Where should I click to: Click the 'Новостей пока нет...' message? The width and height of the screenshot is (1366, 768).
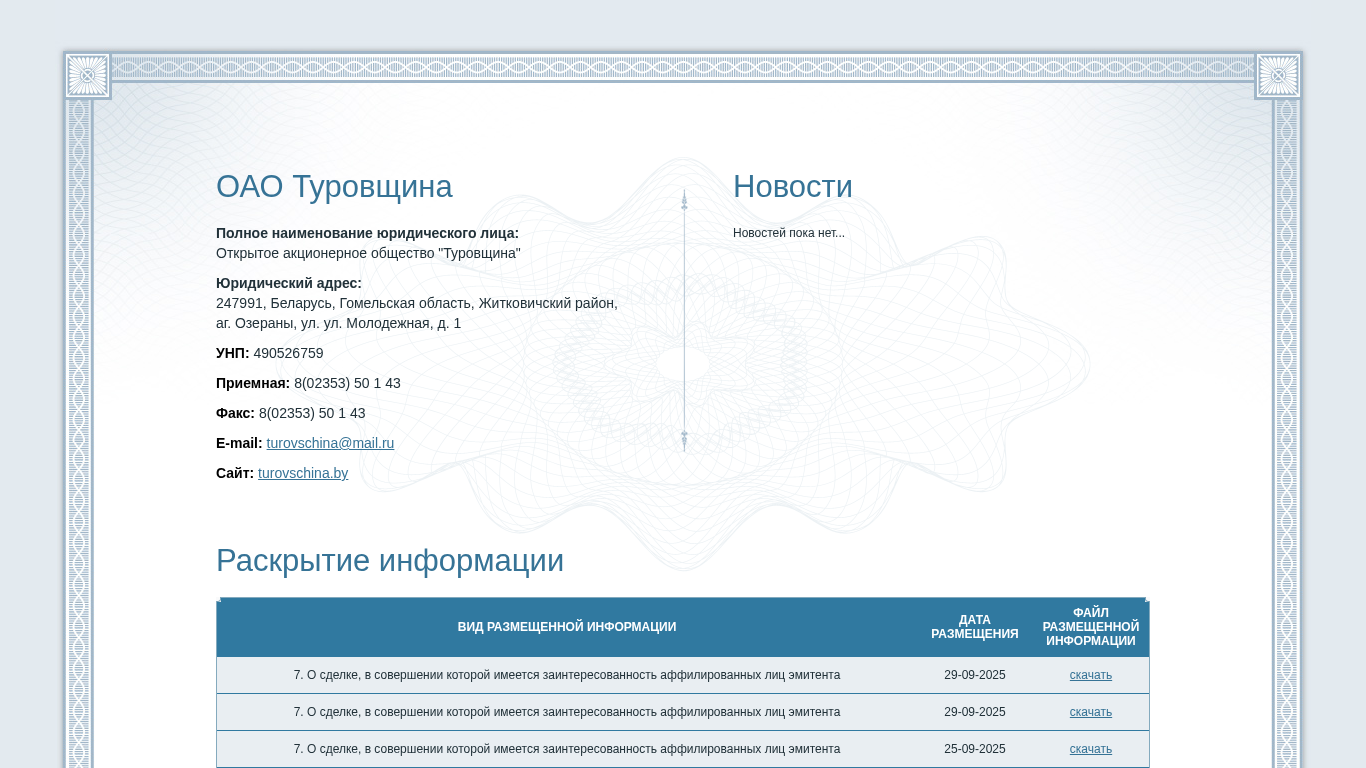(x=788, y=233)
